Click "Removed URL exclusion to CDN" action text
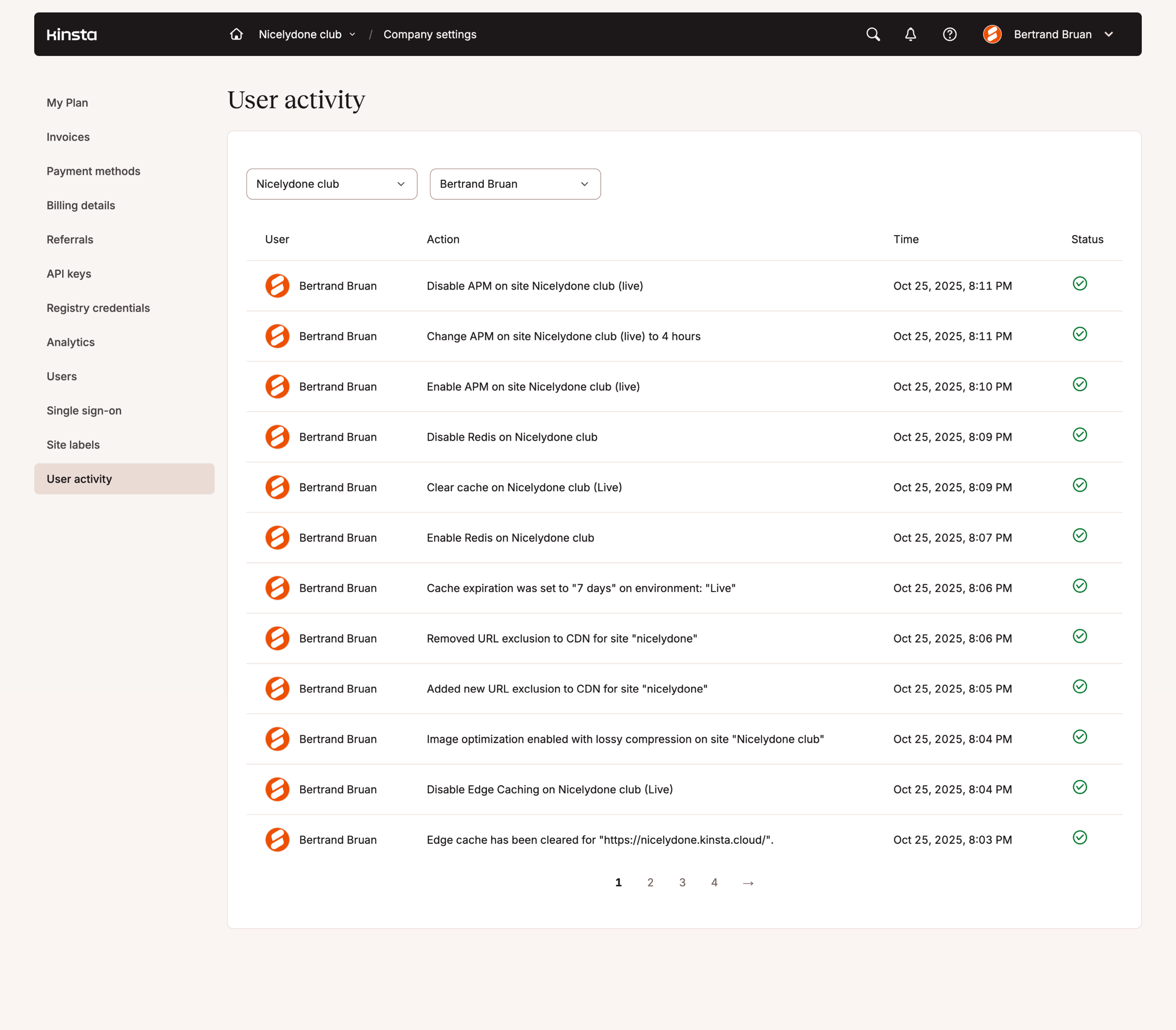This screenshot has width=1176, height=1030. pyautogui.click(x=562, y=639)
